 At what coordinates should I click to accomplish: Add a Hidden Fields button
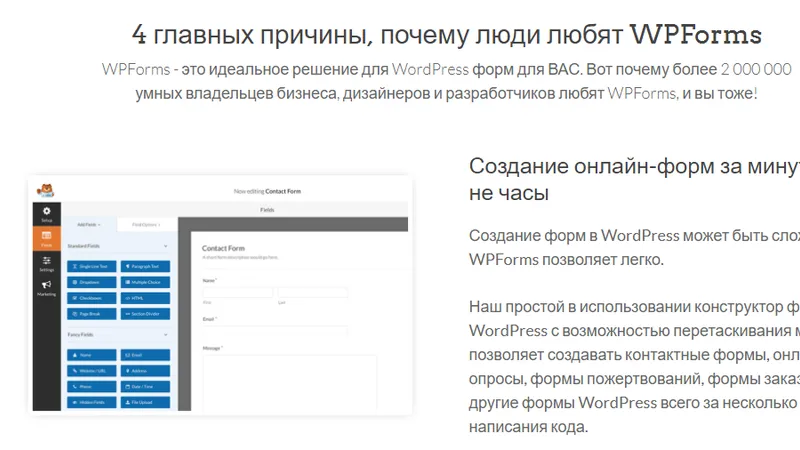[92, 403]
